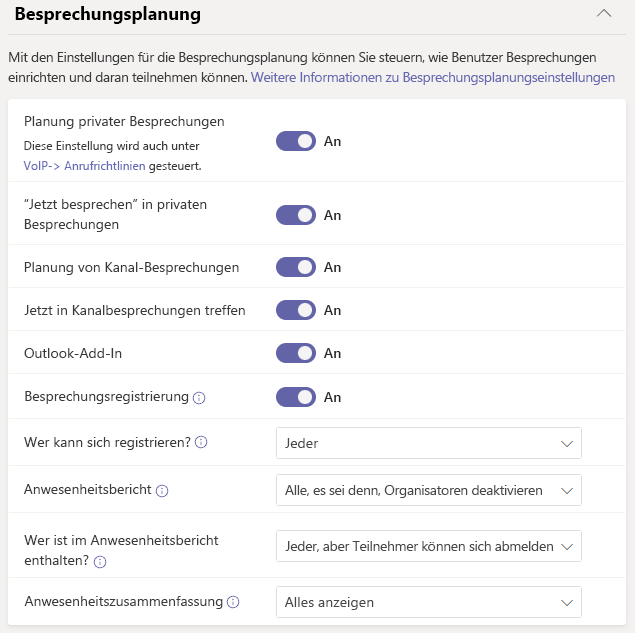Follow the 'VoIP-> Anrufrichtlinien' link

click(x=84, y=166)
